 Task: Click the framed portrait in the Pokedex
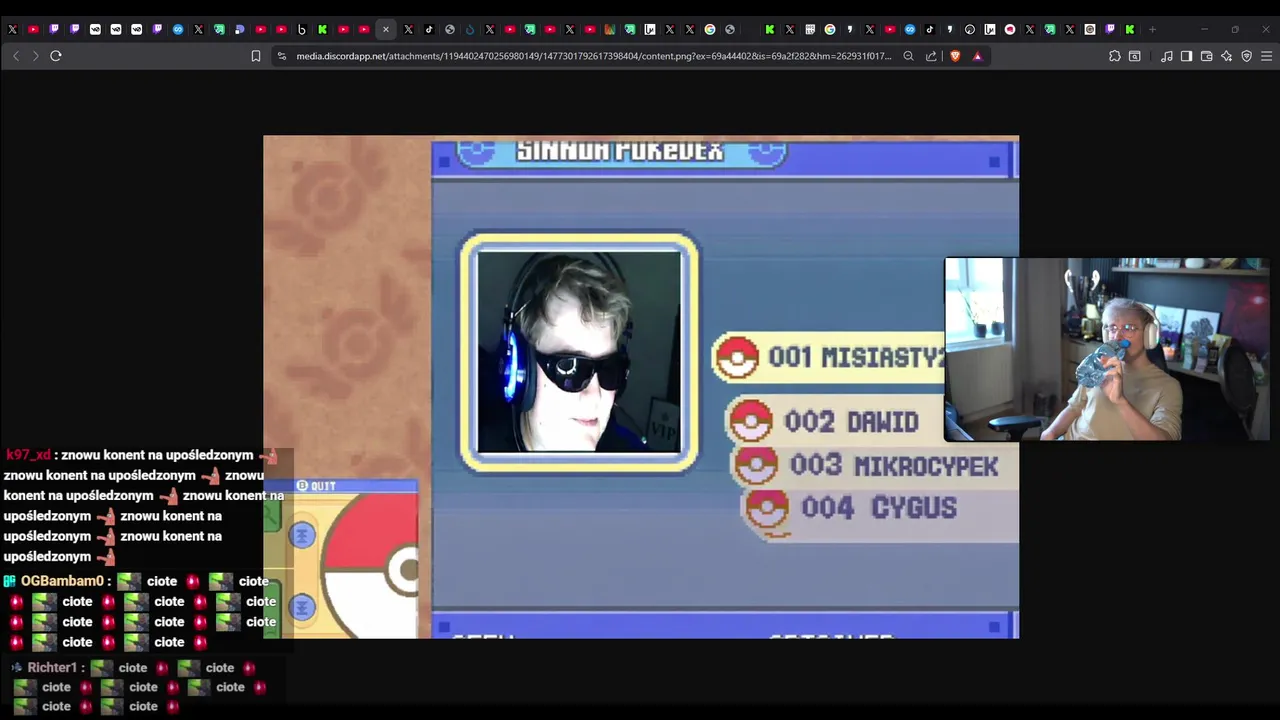point(580,352)
